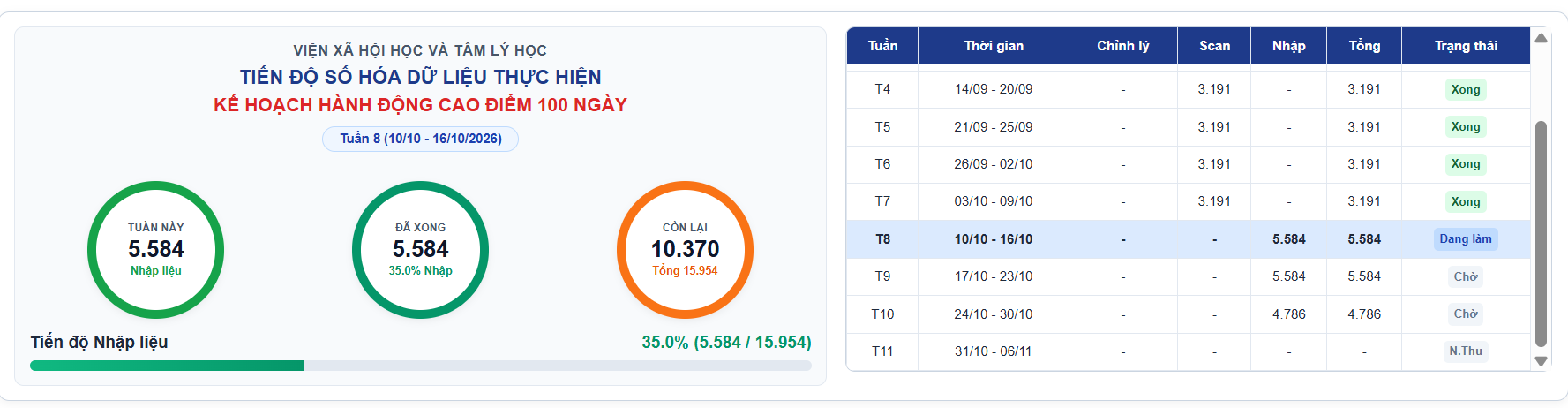Select the T6 week cell
Image resolution: width=1568 pixels, height=408 pixels.
click(882, 164)
